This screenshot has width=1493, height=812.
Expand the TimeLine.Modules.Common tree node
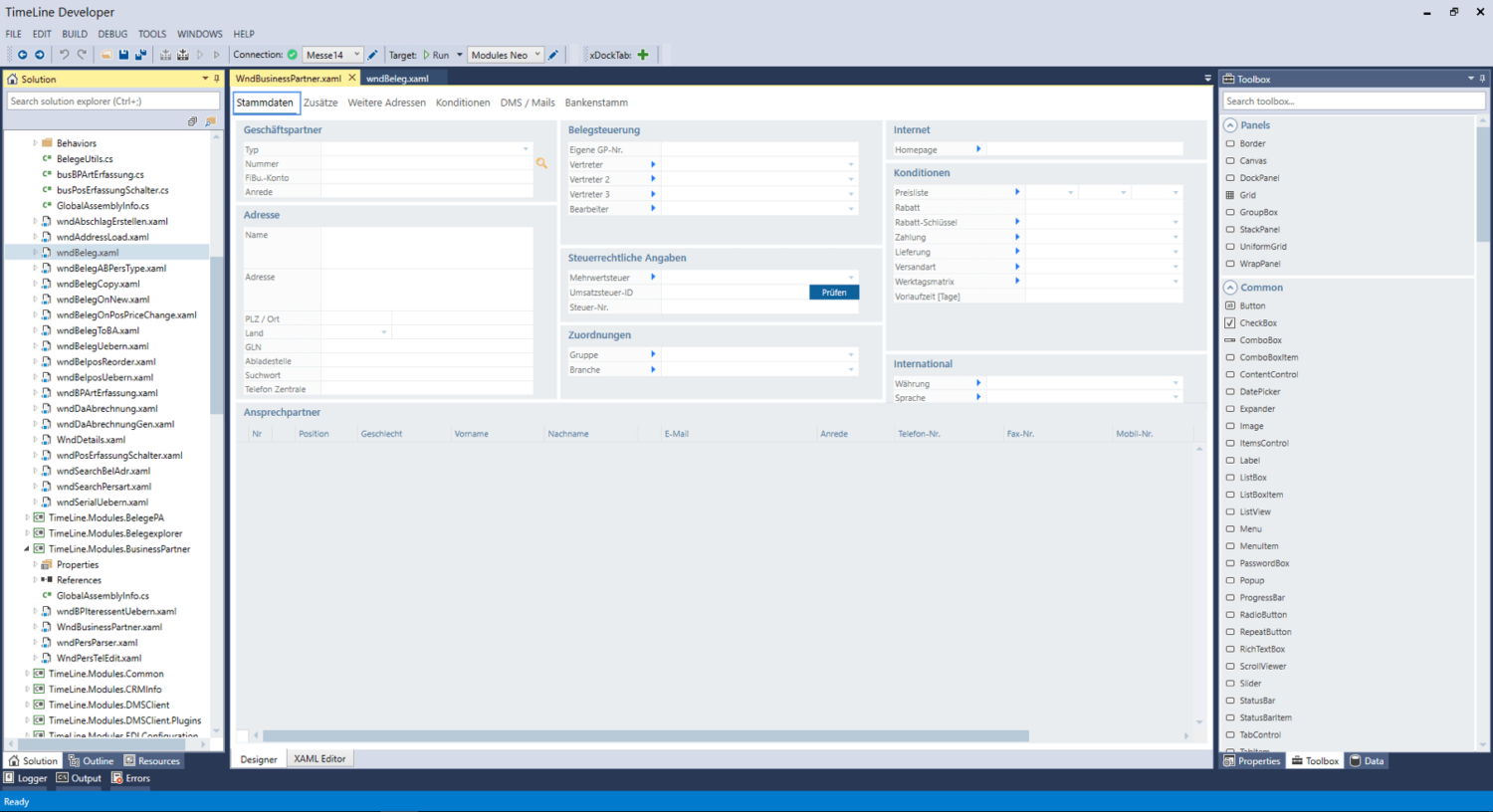(x=26, y=674)
